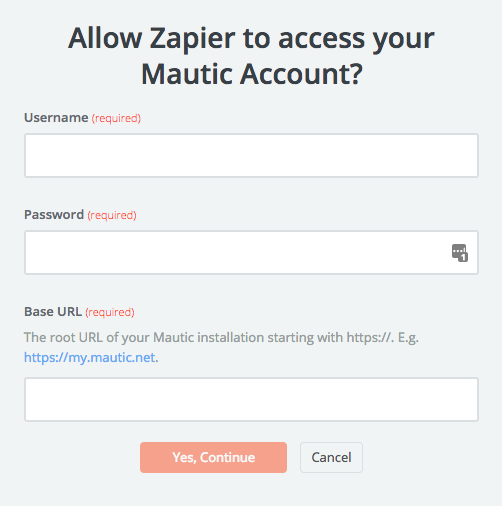Click the root URL help description text
This screenshot has width=502, height=506.
point(221,347)
